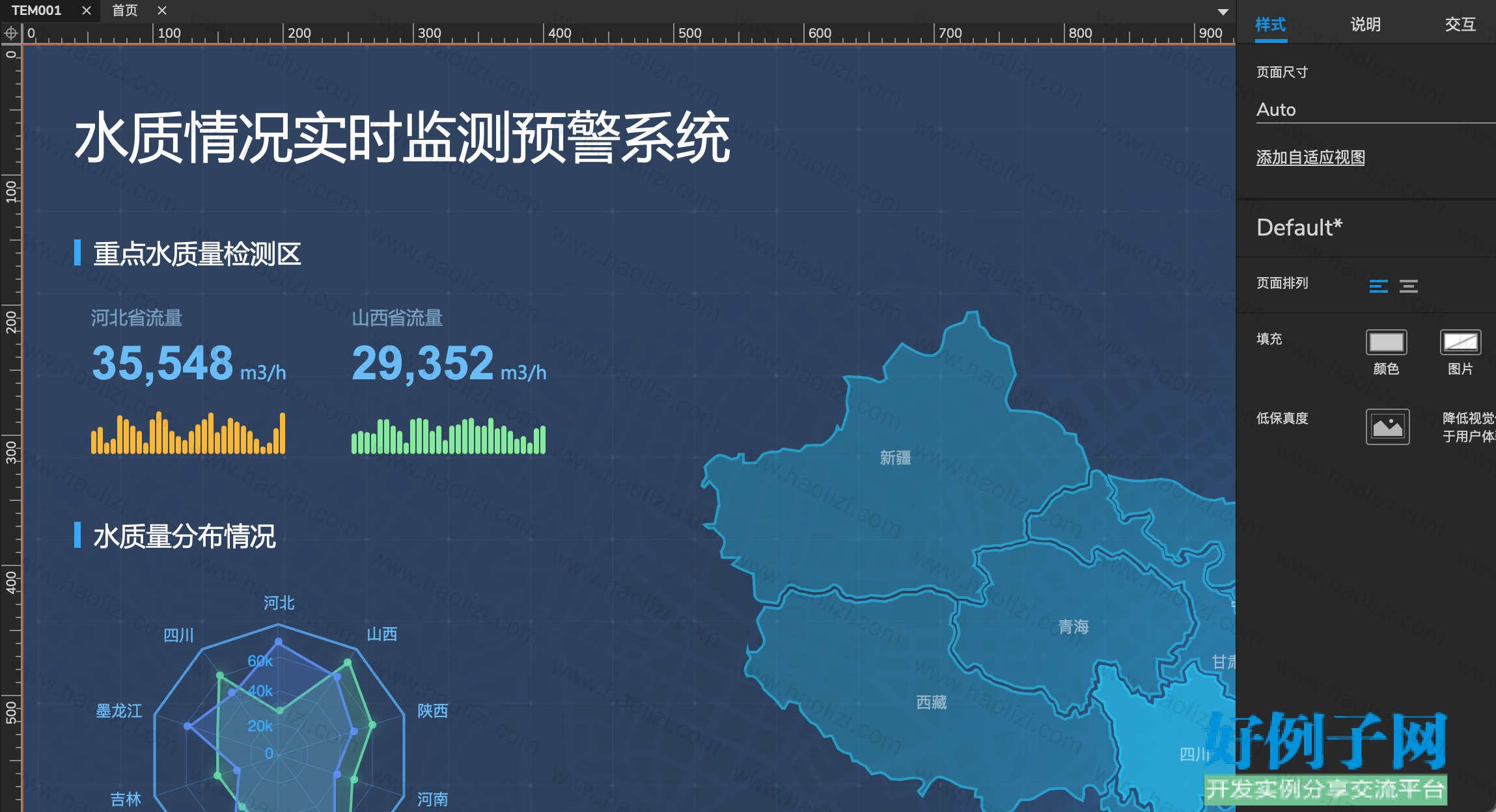Viewport: 1496px width, 812px height.
Task: Set page alignment to left
Action: point(1378,286)
